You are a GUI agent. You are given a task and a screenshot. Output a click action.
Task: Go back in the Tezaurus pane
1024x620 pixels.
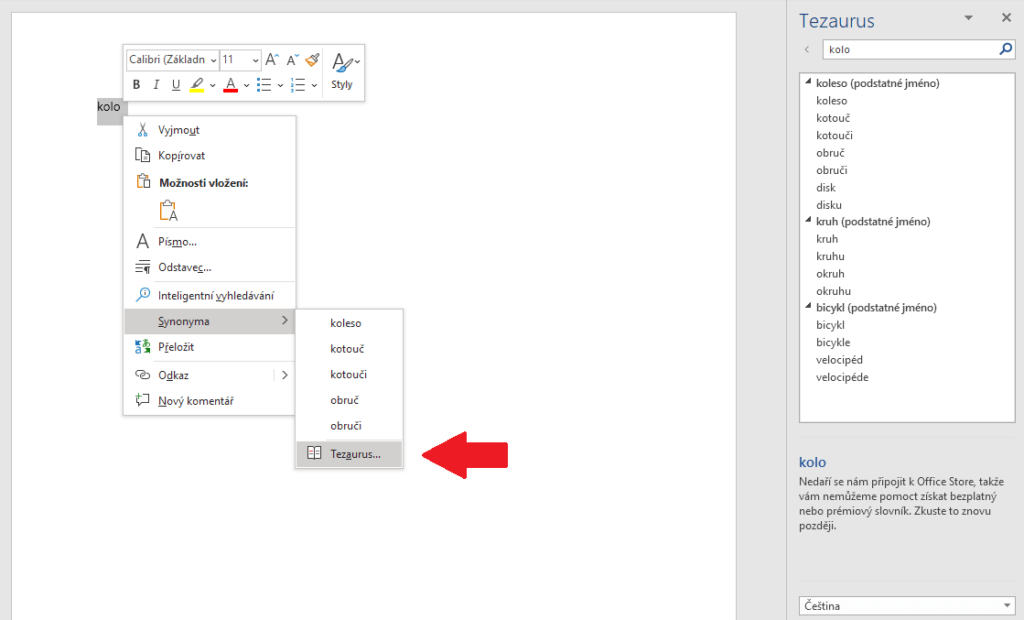coord(807,48)
